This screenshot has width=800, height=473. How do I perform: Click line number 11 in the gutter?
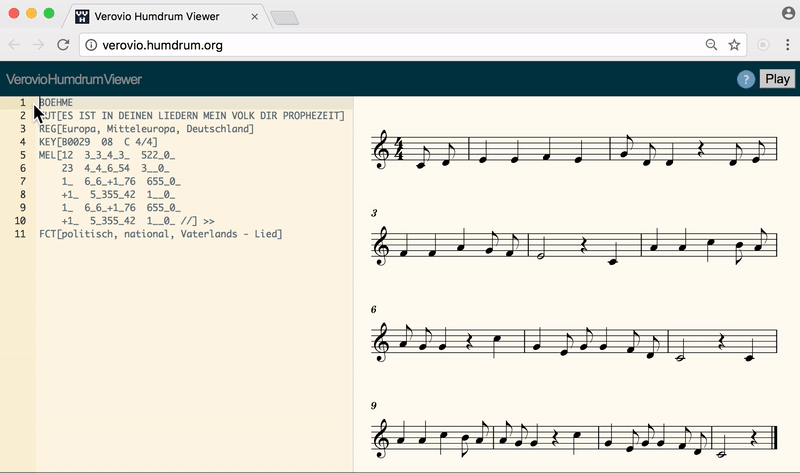point(20,234)
